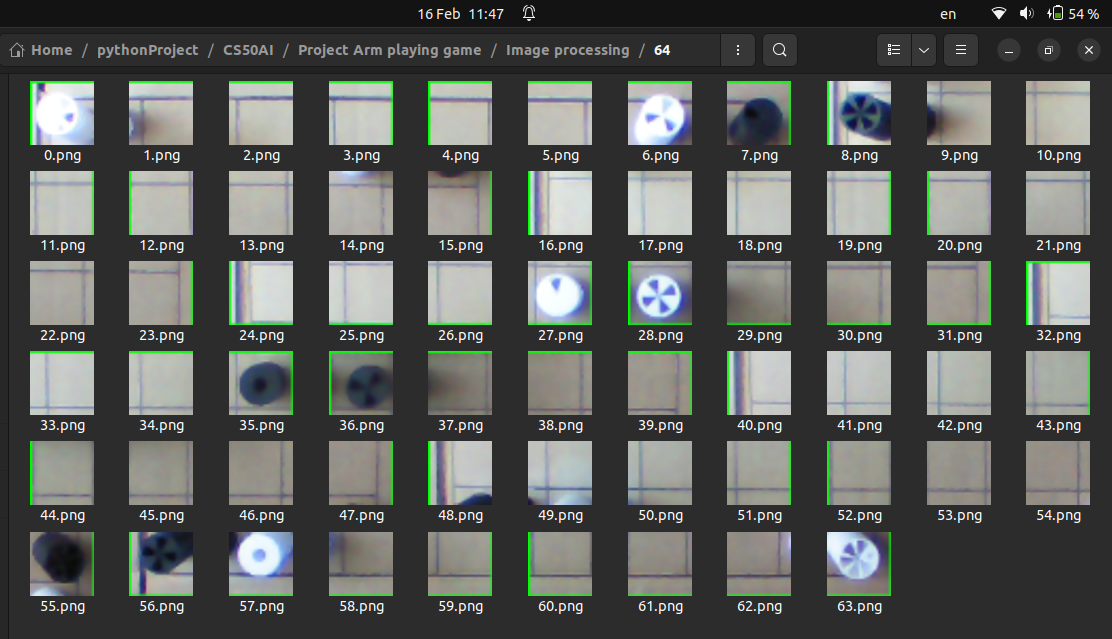The width and height of the screenshot is (1112, 639).
Task: Select the 35.png dark ring thumbnail
Action: pos(261,383)
